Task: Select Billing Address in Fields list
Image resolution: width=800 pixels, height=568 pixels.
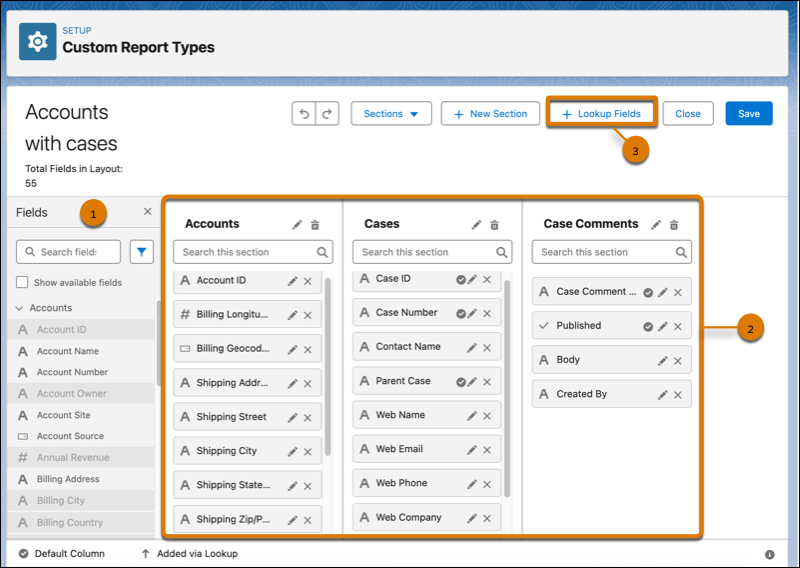Action: tap(70, 479)
